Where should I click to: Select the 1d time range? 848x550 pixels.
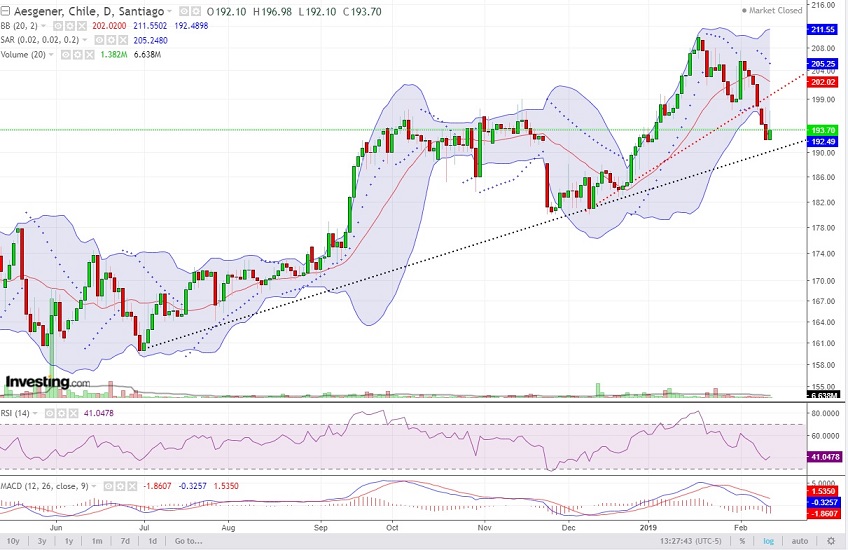point(153,541)
